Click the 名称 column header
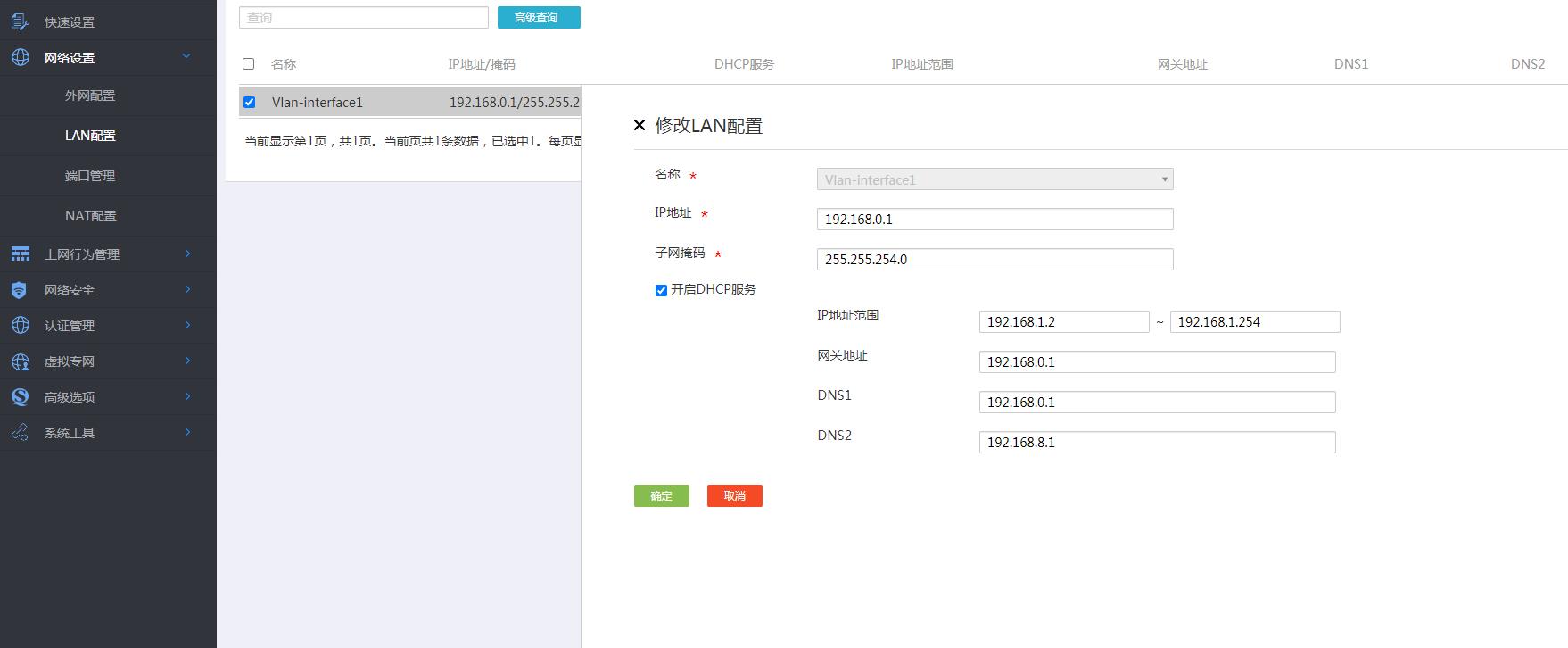 [284, 64]
